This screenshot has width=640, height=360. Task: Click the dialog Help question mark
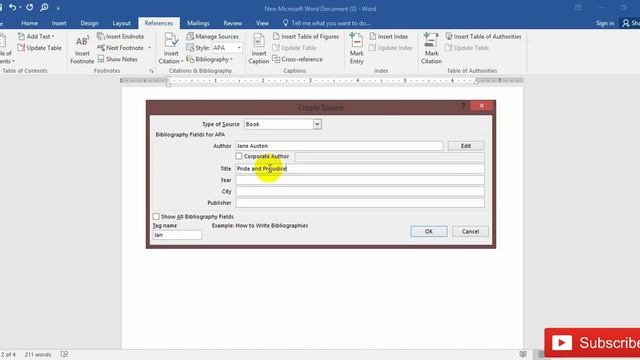463,106
